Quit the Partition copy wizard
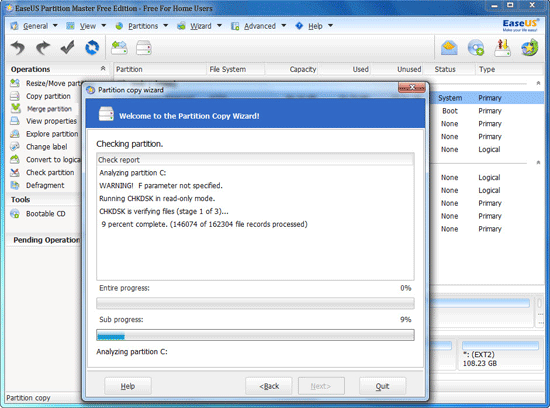Image resolution: width=550 pixels, height=408 pixels. [x=382, y=386]
